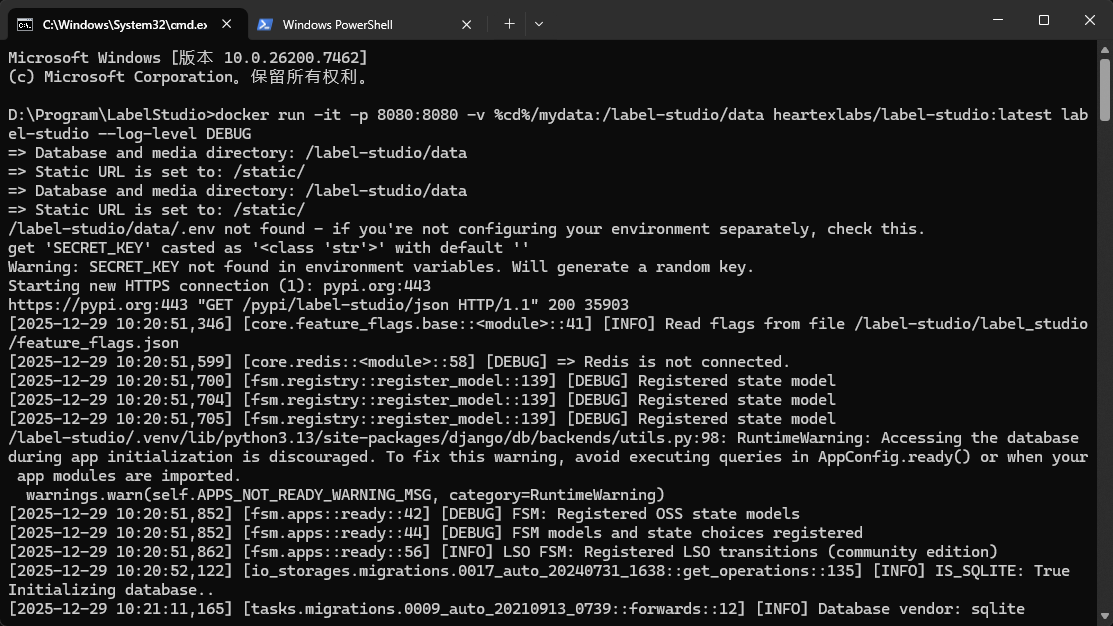Image resolution: width=1113 pixels, height=626 pixels.
Task: Close the Windows PowerShell tab
Action: point(467,24)
